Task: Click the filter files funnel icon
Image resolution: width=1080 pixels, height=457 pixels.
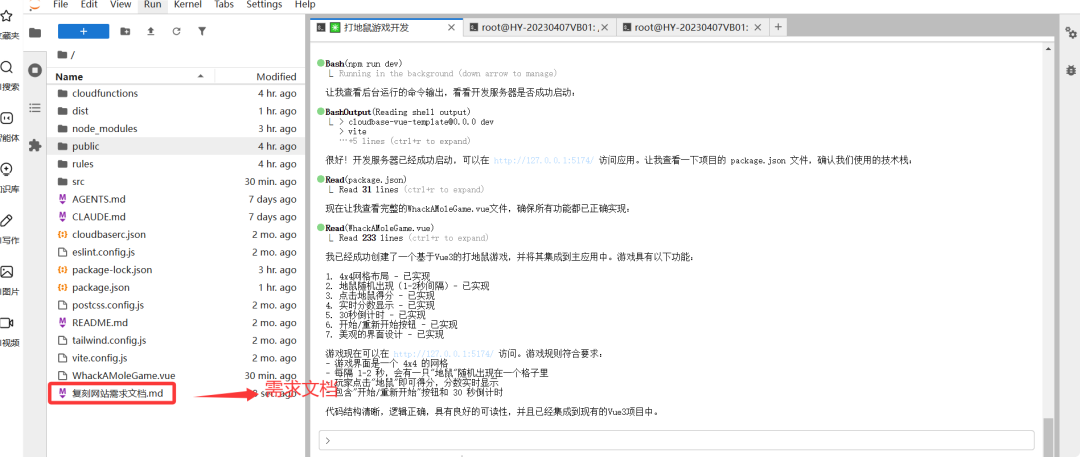Action: [x=202, y=31]
